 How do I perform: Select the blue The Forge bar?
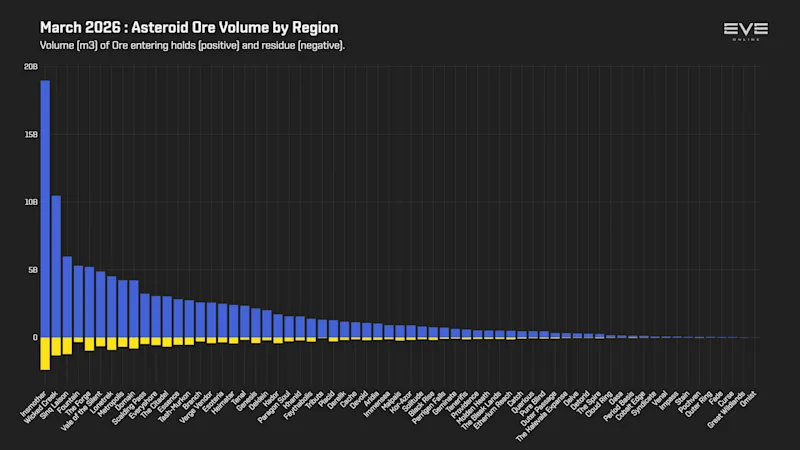point(89,302)
